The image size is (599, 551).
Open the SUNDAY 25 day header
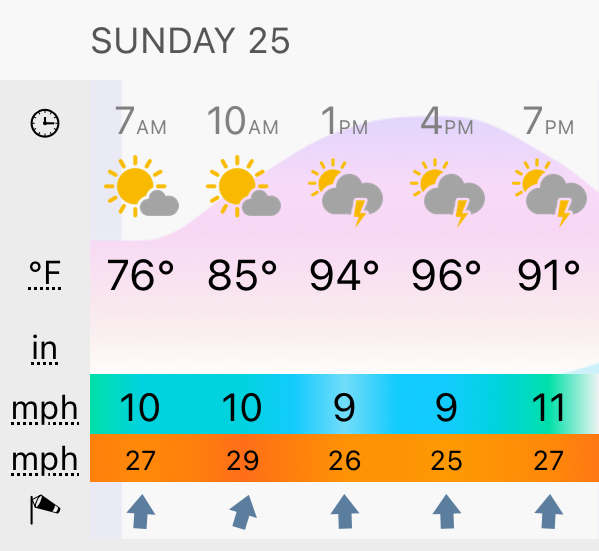tap(190, 41)
